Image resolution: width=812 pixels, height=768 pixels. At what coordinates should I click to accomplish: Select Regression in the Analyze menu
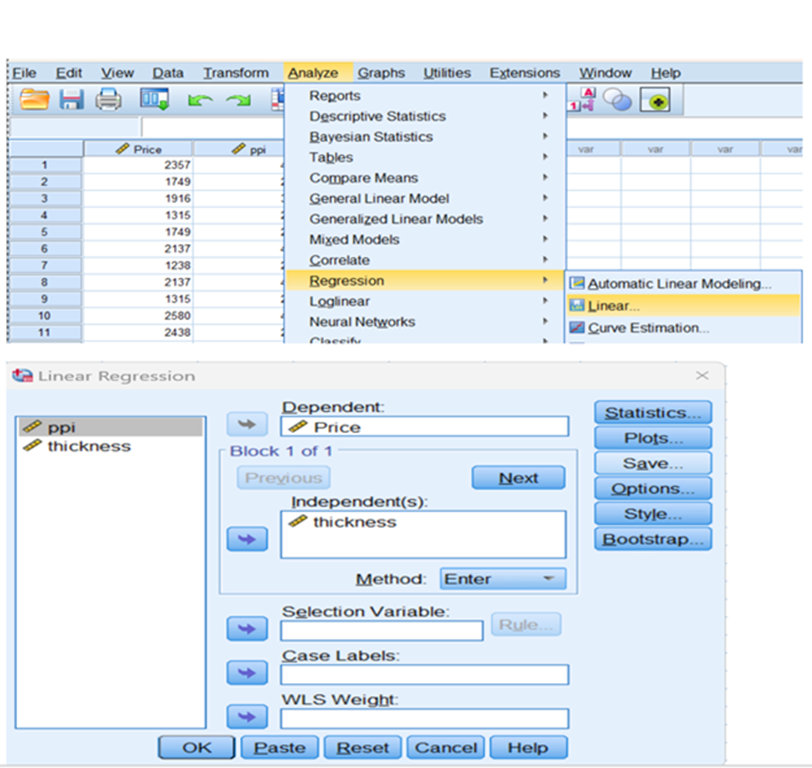tap(425, 280)
